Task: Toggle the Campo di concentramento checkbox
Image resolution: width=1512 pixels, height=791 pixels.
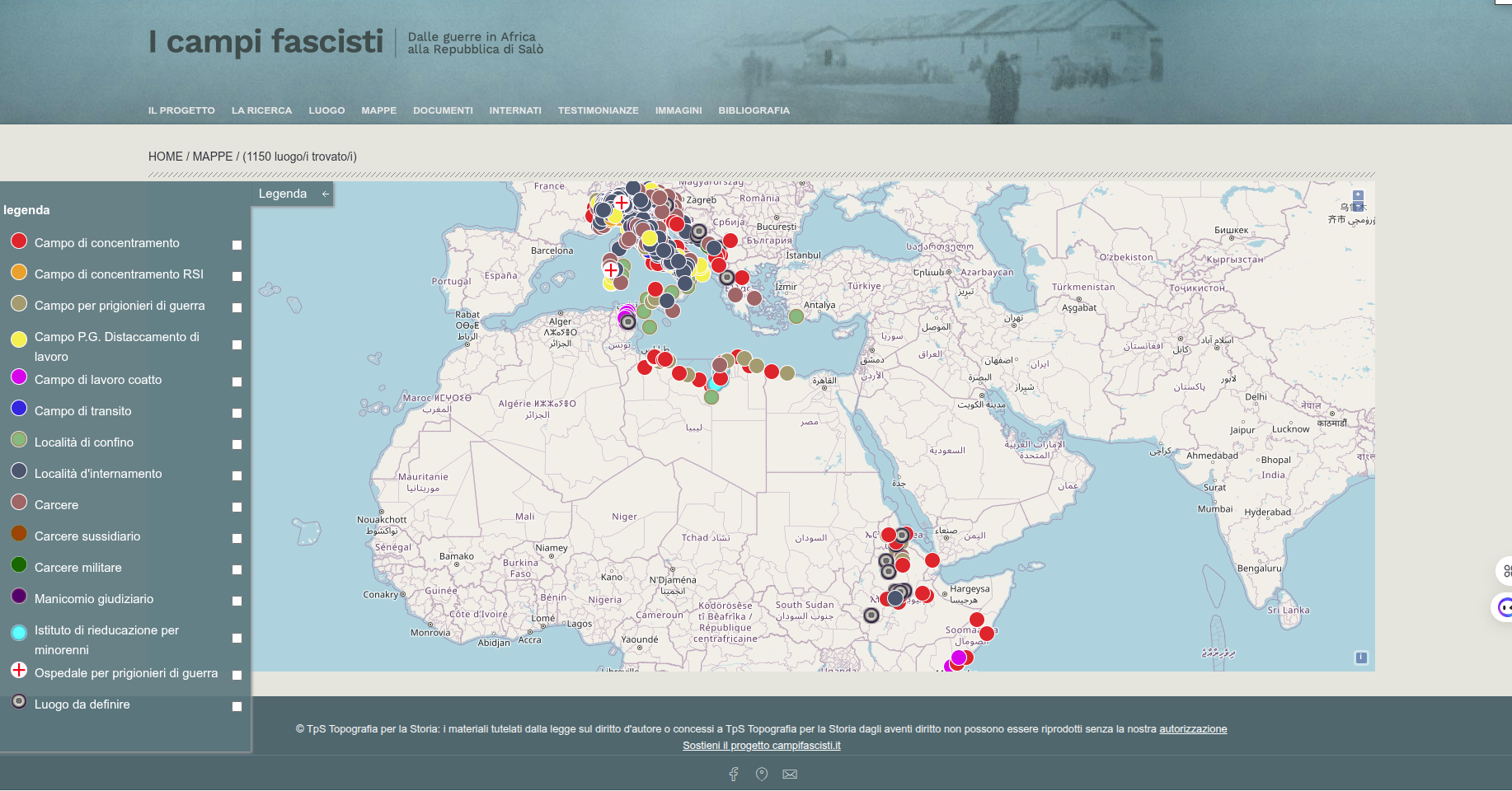Action: click(237, 245)
